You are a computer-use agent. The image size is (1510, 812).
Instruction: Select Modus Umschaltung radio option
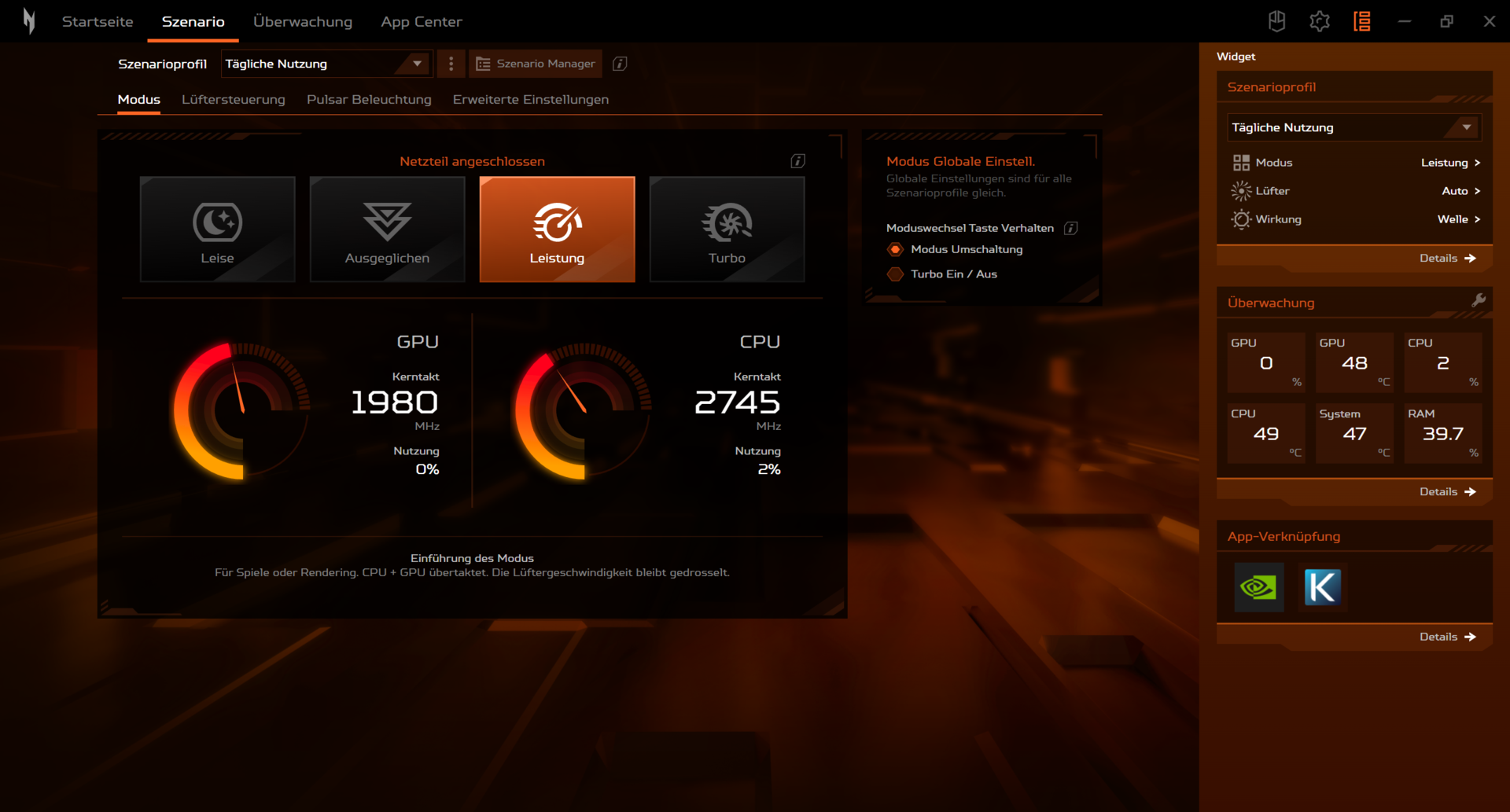895,249
